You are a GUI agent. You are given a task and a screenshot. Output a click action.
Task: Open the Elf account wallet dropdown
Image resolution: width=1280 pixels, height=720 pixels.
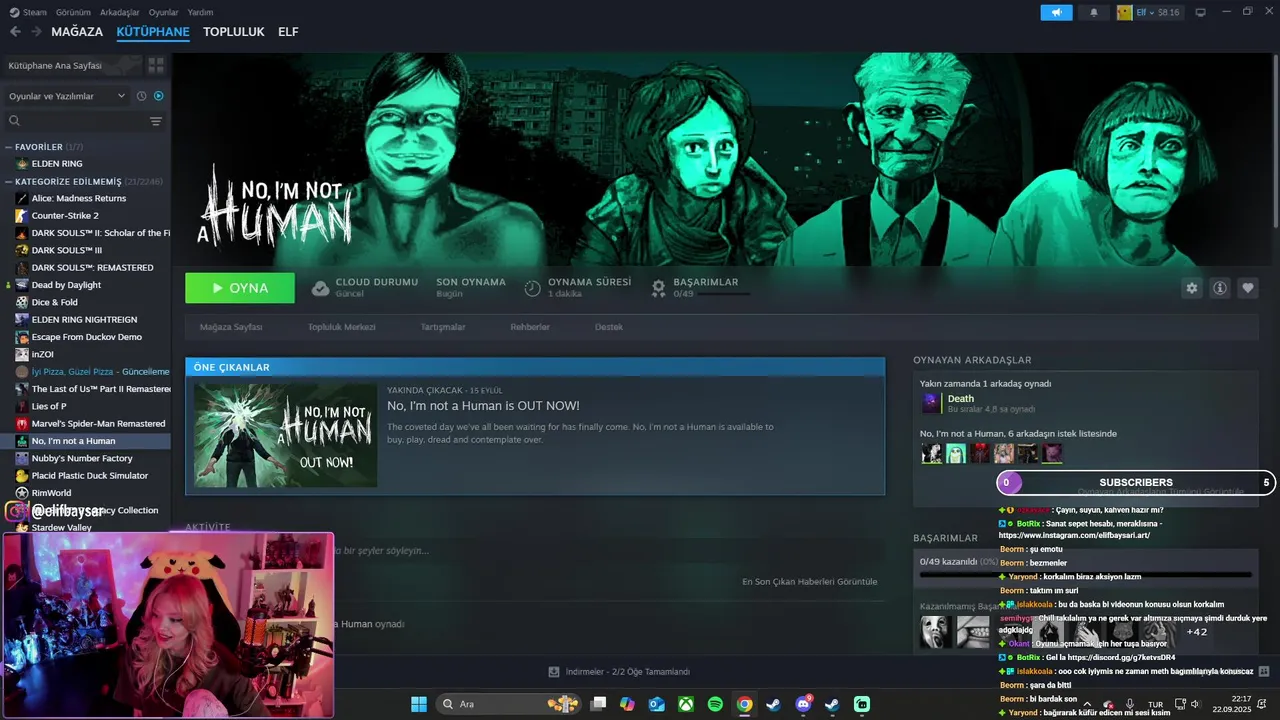[x=1150, y=12]
